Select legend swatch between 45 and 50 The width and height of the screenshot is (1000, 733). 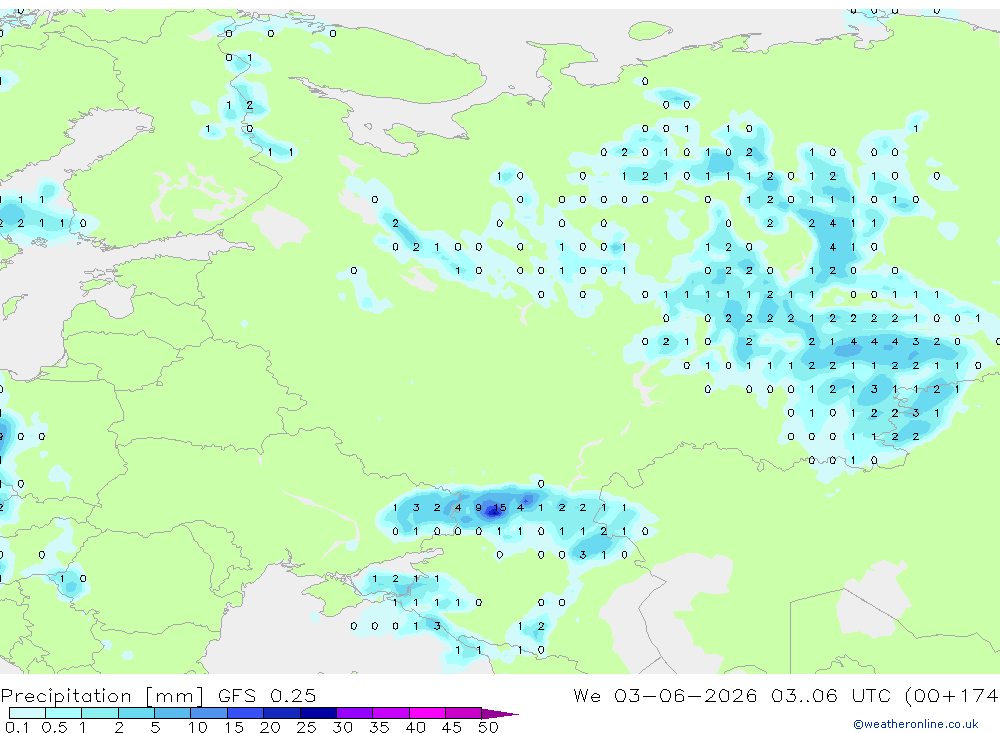coord(463,713)
